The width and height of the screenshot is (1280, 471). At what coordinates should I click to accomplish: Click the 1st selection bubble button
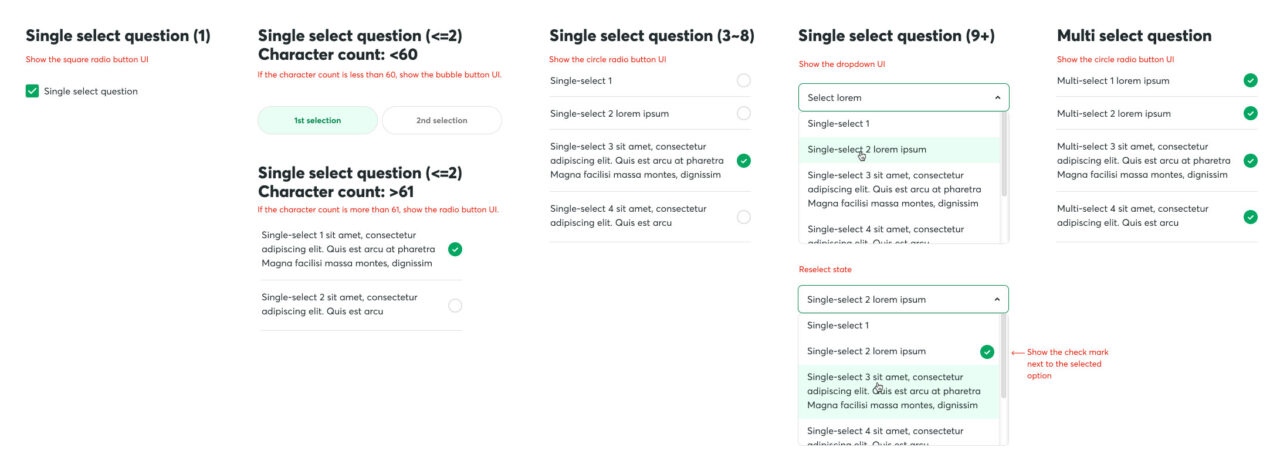[x=318, y=120]
